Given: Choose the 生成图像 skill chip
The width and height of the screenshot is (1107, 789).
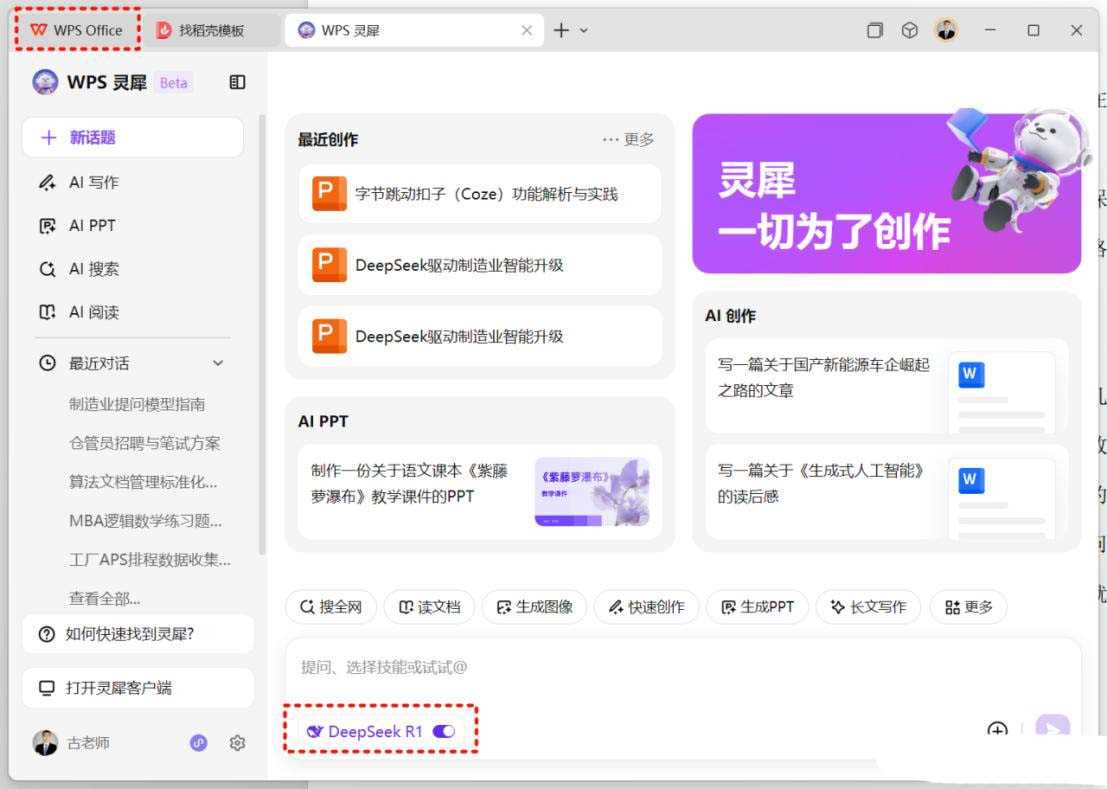Looking at the screenshot, I should pos(534,607).
